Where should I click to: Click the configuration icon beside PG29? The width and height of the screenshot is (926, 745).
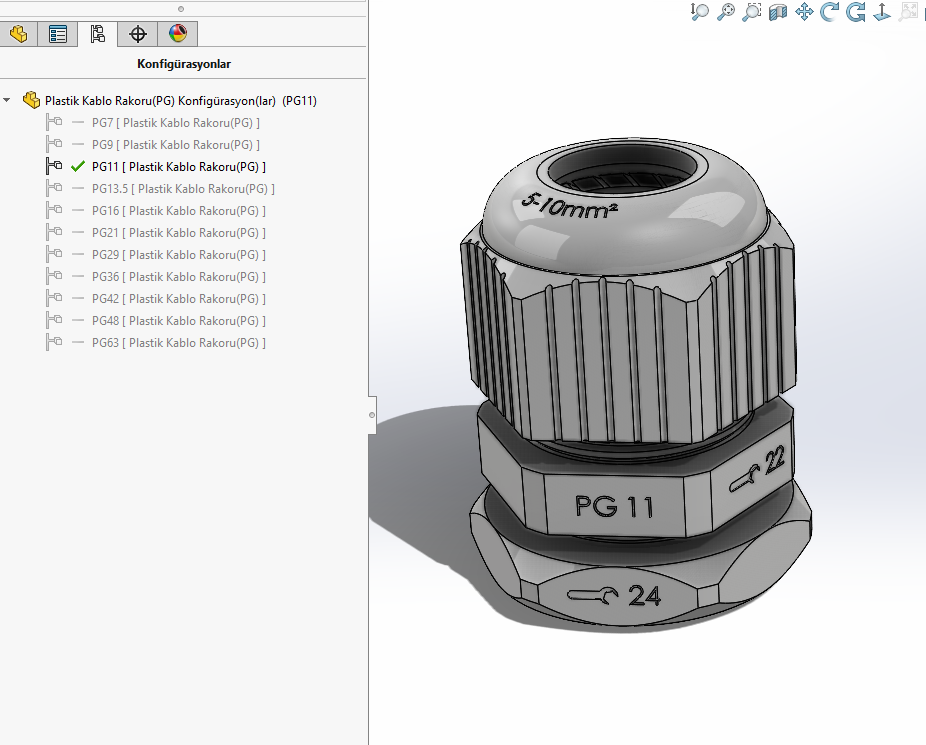54,254
